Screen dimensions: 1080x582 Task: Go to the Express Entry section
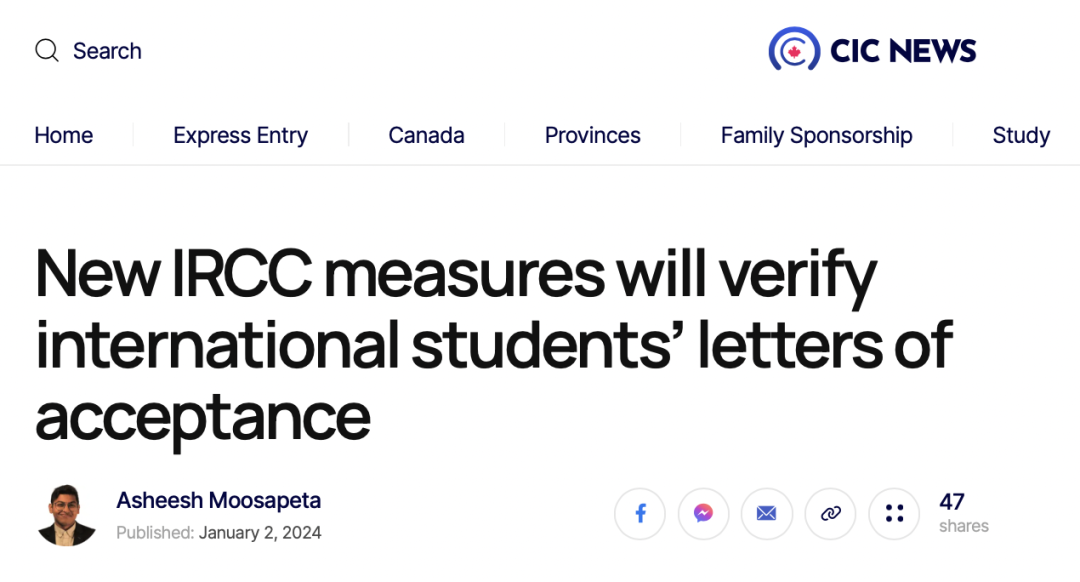pyautogui.click(x=240, y=135)
